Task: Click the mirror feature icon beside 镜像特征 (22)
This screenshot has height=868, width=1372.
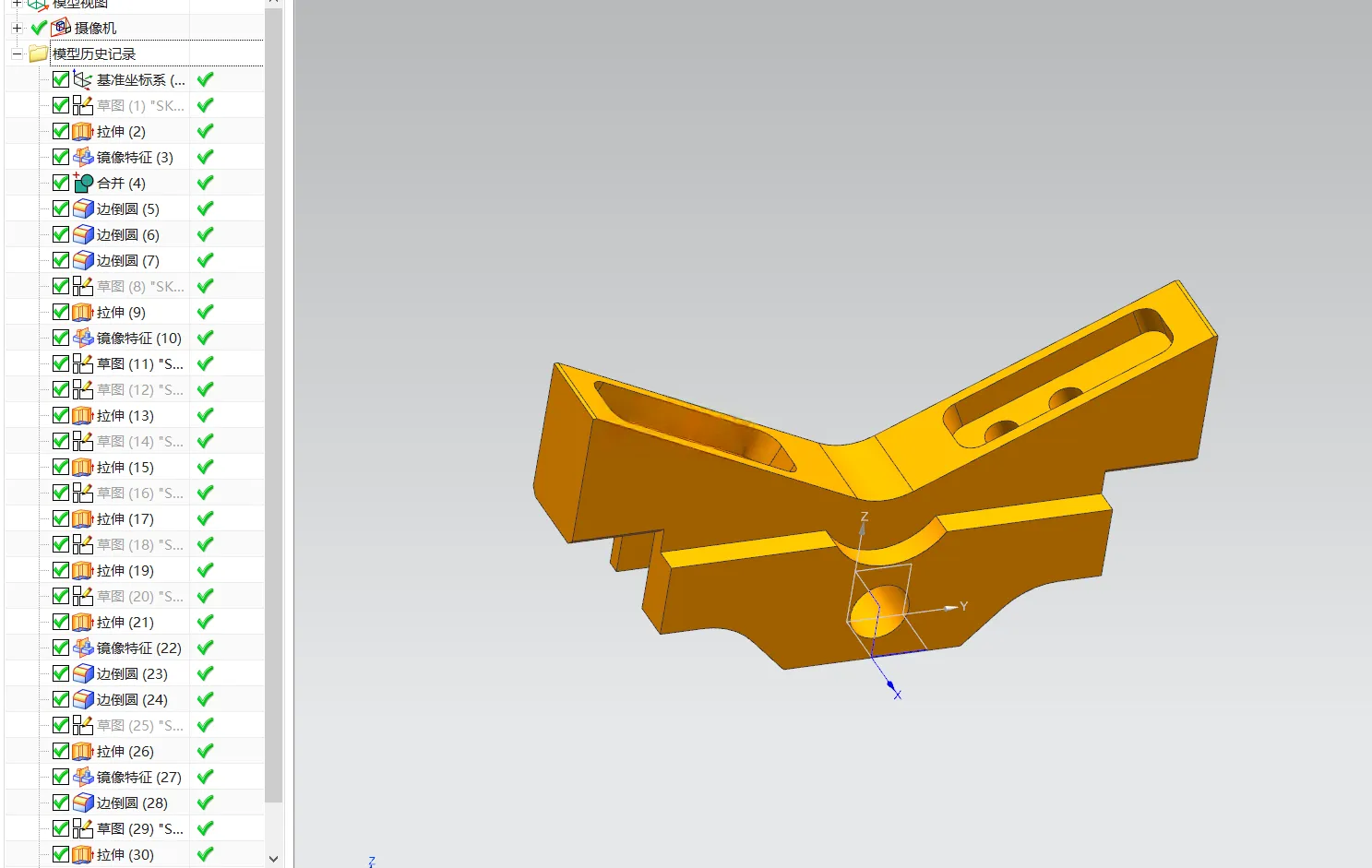Action: (x=83, y=648)
